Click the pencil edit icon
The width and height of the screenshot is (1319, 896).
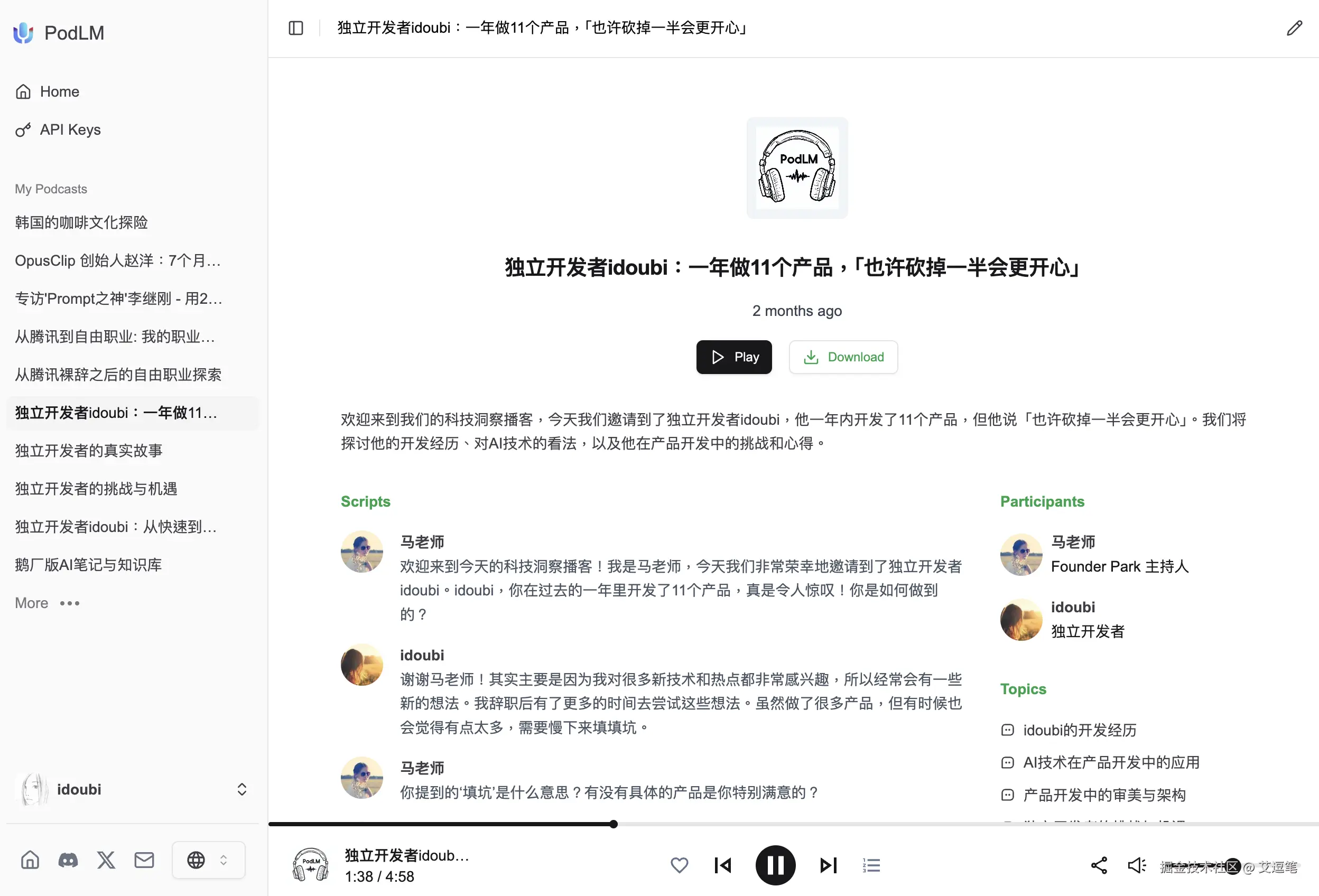click(x=1294, y=28)
